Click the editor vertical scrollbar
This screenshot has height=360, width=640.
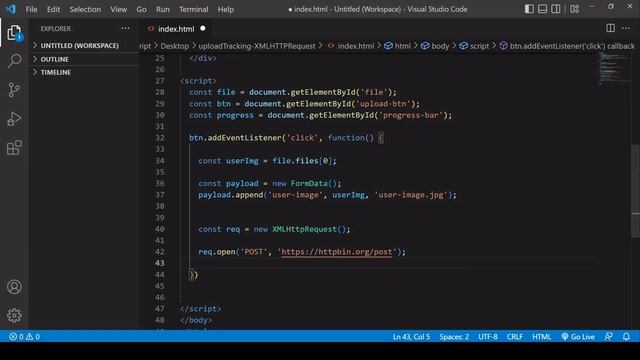tap(636, 191)
